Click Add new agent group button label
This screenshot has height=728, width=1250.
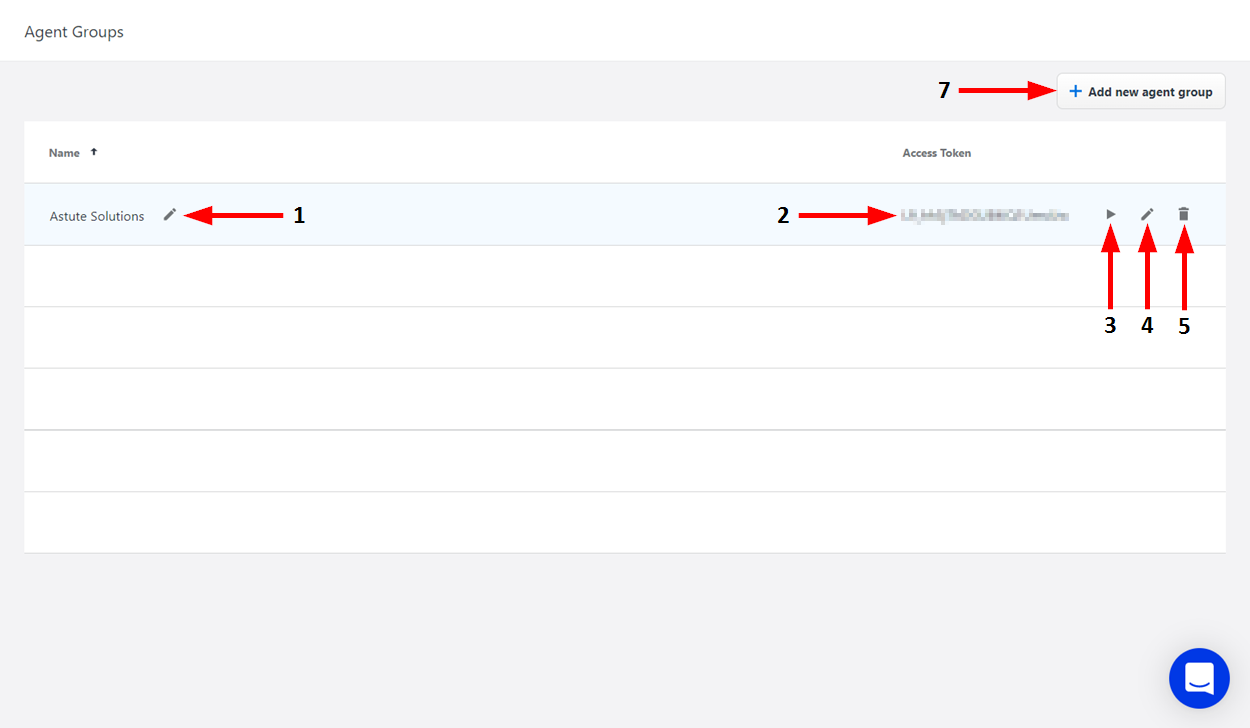click(x=1150, y=92)
